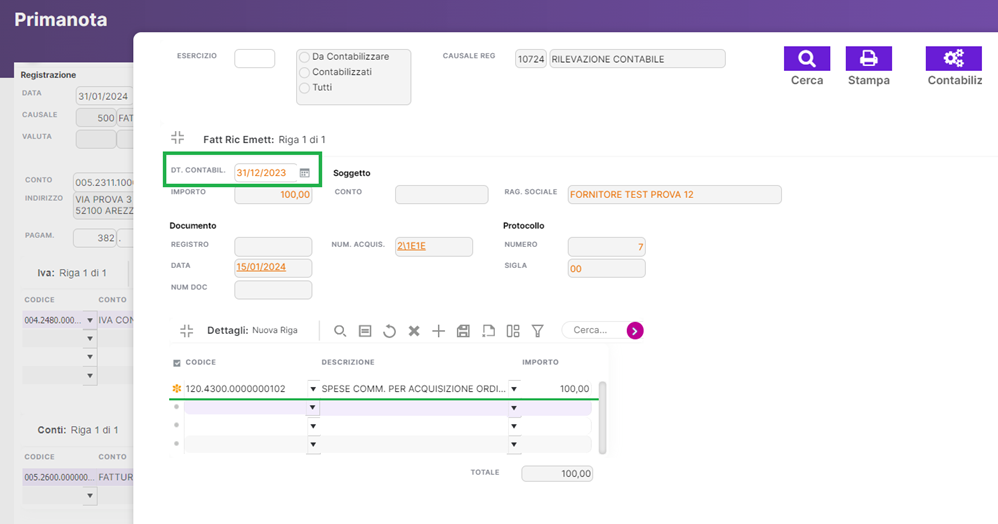Image resolution: width=998 pixels, height=524 pixels.
Task: Click the Cerca... search box in Dettagli
Action: tap(594, 330)
